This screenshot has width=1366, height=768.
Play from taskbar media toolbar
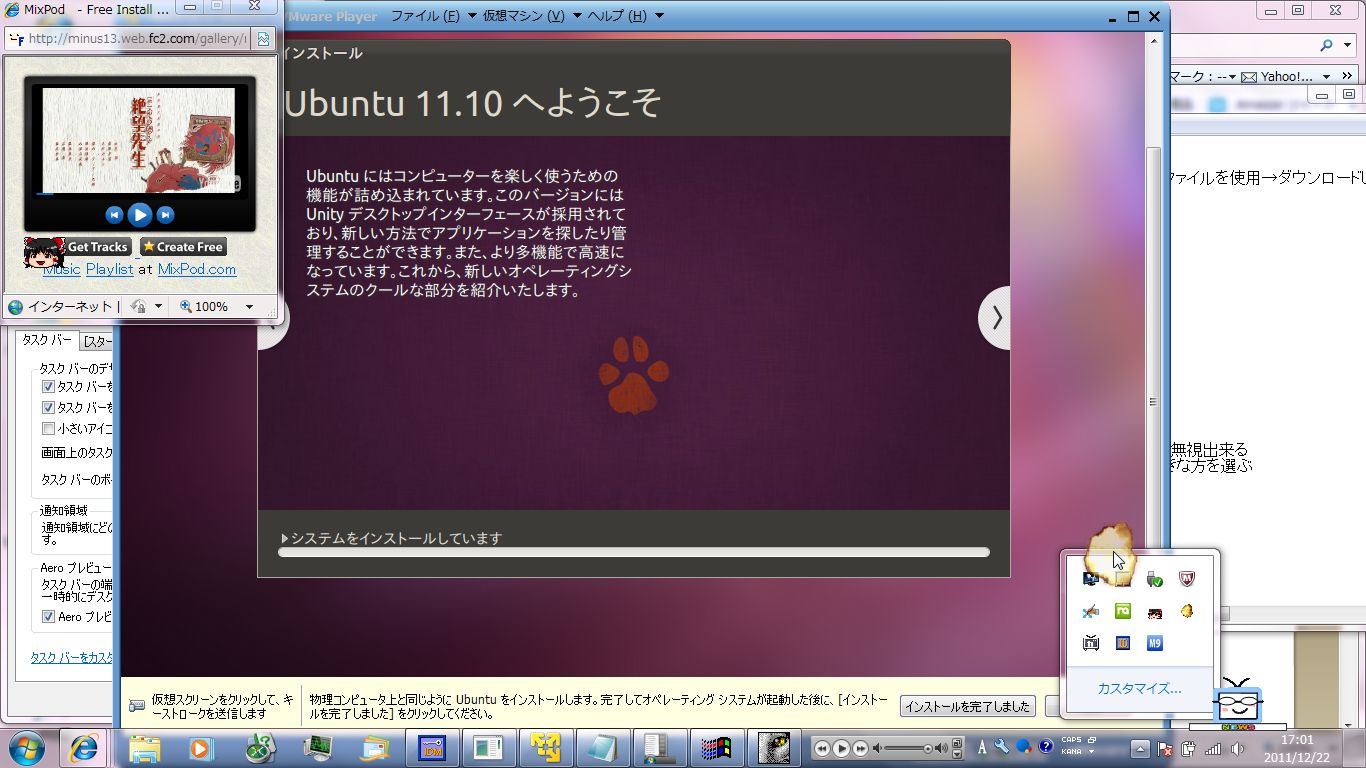841,748
